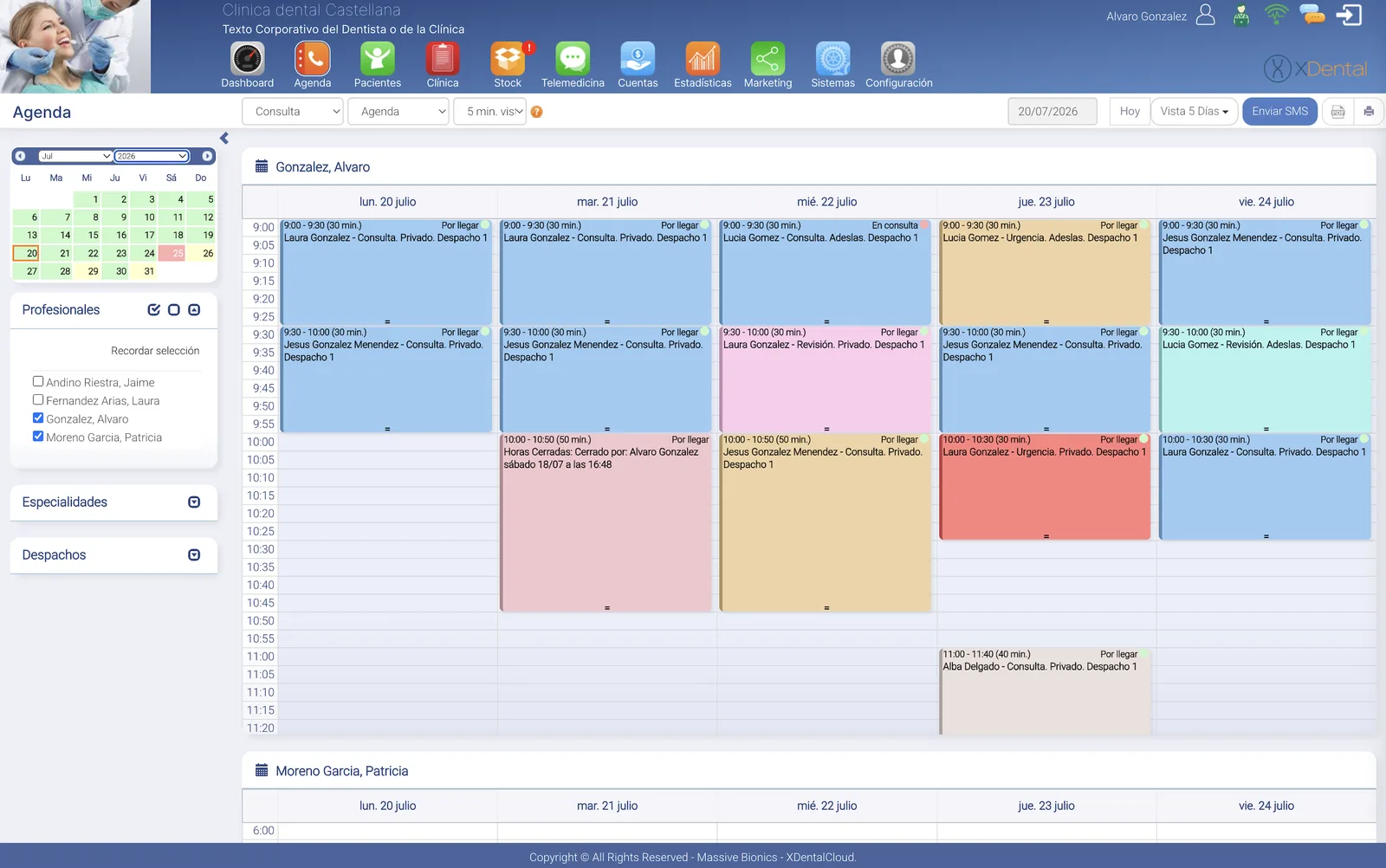Click the green wifi connection status icon
The image size is (1386, 868).
pyautogui.click(x=1276, y=14)
